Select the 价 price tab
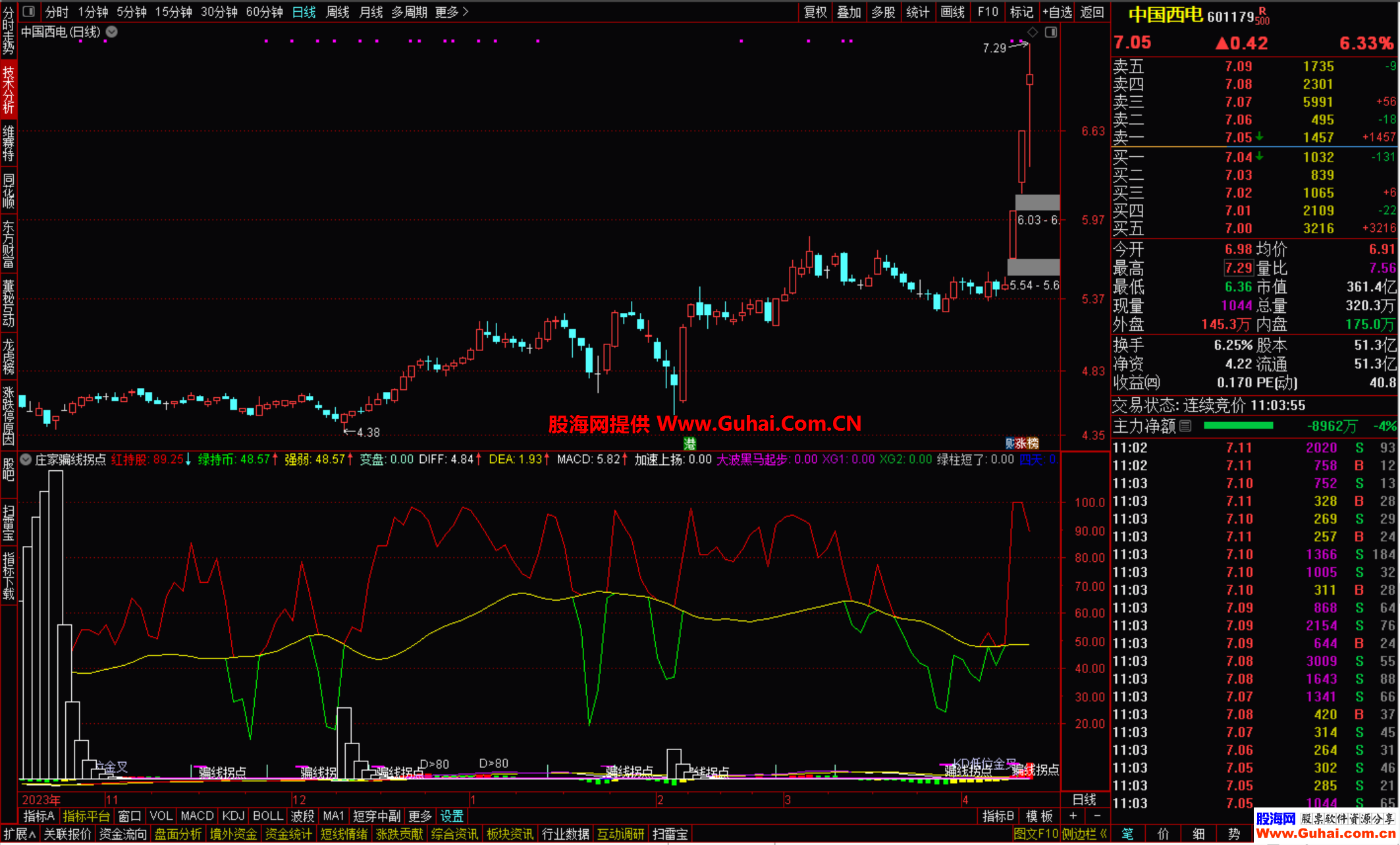This screenshot has height=845, width=1400. [1163, 834]
